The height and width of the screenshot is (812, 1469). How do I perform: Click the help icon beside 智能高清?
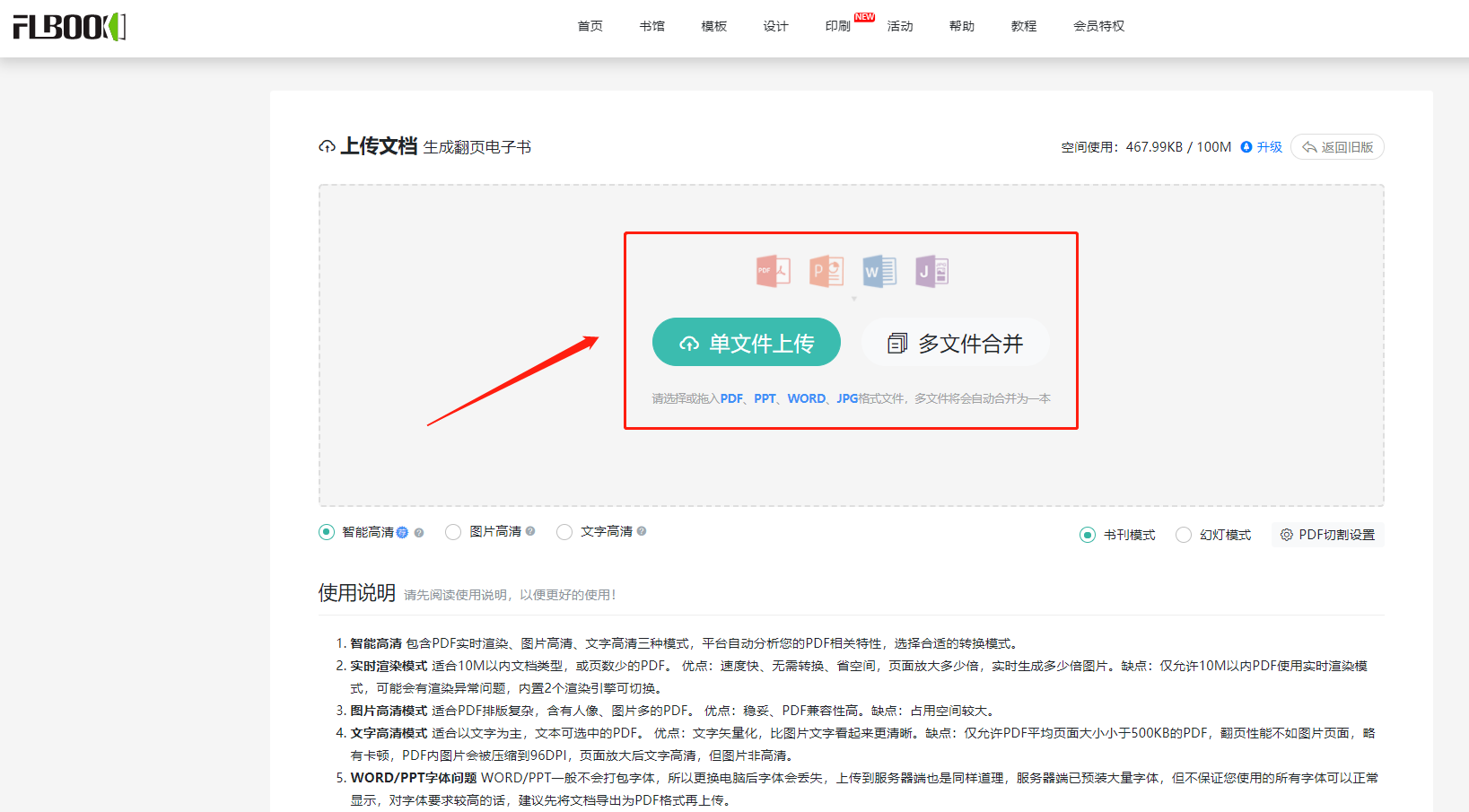pos(419,532)
